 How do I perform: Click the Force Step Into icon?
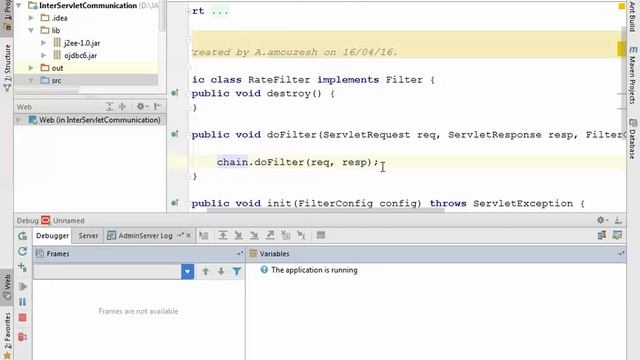(x=254, y=235)
